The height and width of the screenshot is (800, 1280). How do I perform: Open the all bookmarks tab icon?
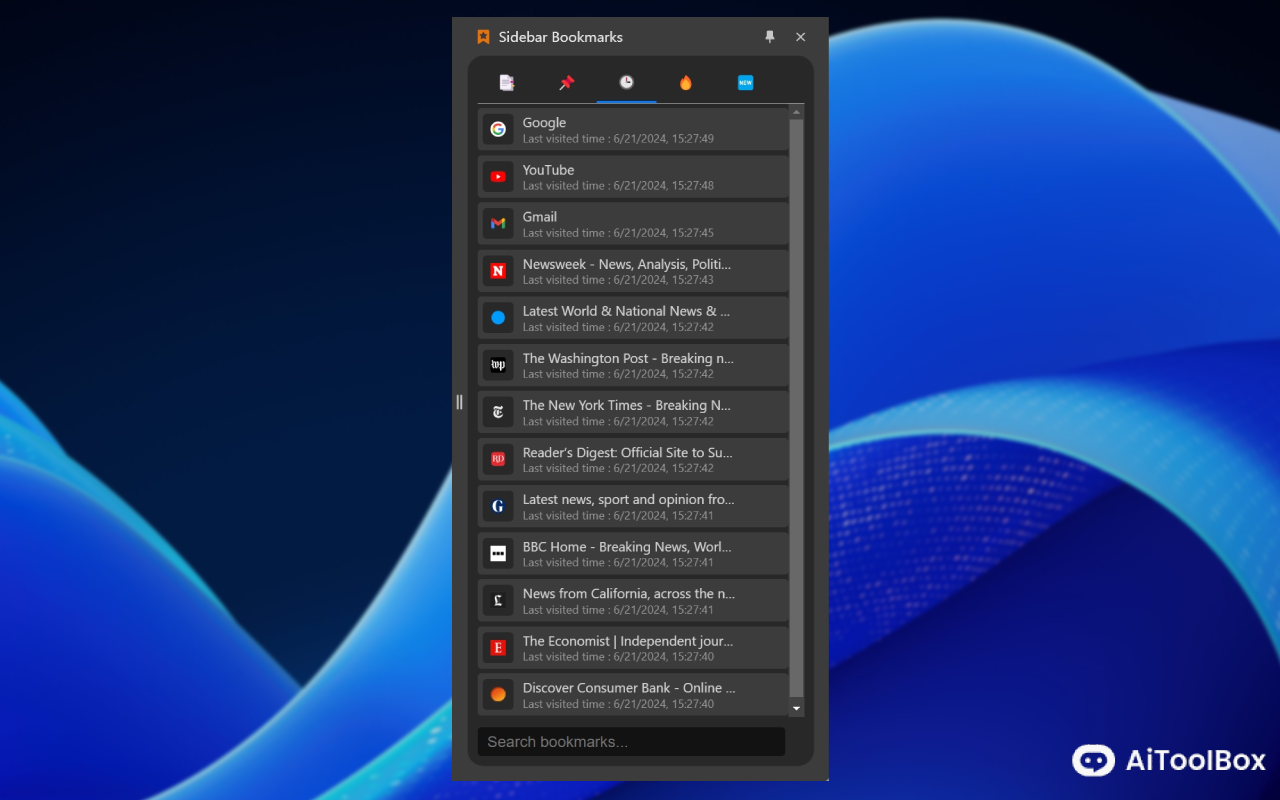[507, 83]
